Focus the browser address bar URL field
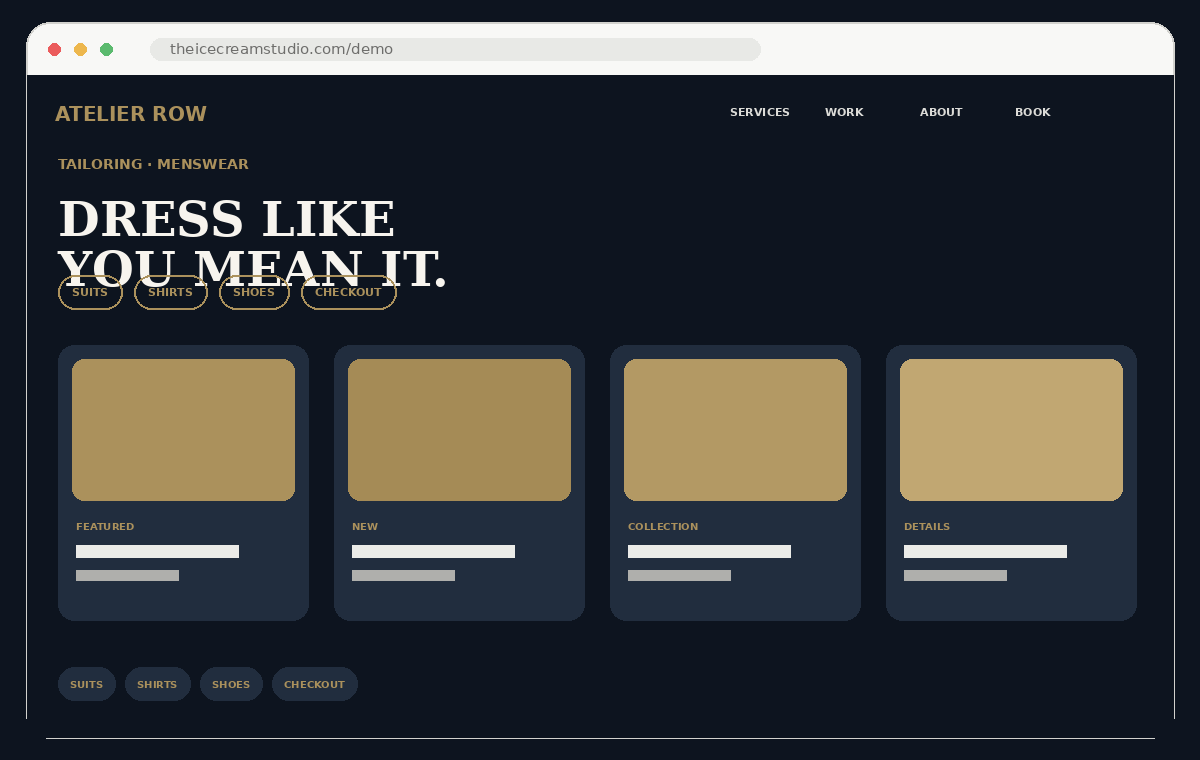Image resolution: width=1200 pixels, height=760 pixels. point(455,49)
